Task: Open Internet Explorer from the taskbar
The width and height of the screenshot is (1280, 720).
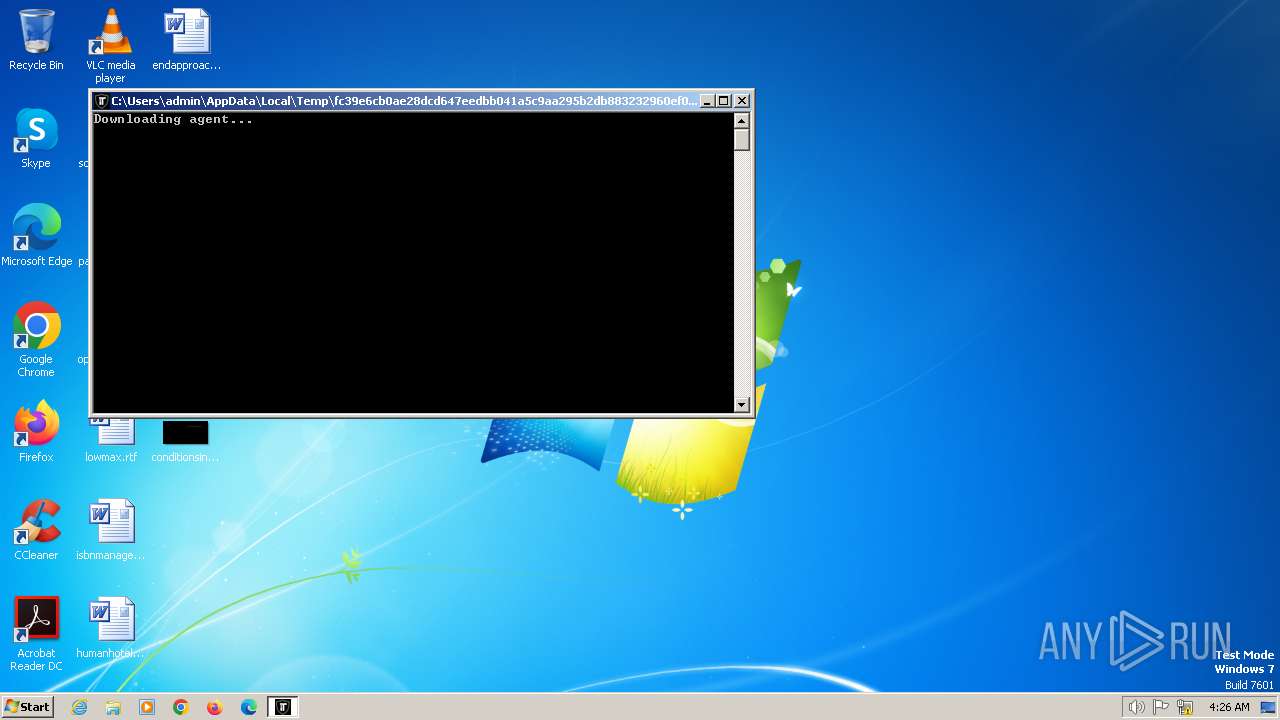Action: [79, 707]
